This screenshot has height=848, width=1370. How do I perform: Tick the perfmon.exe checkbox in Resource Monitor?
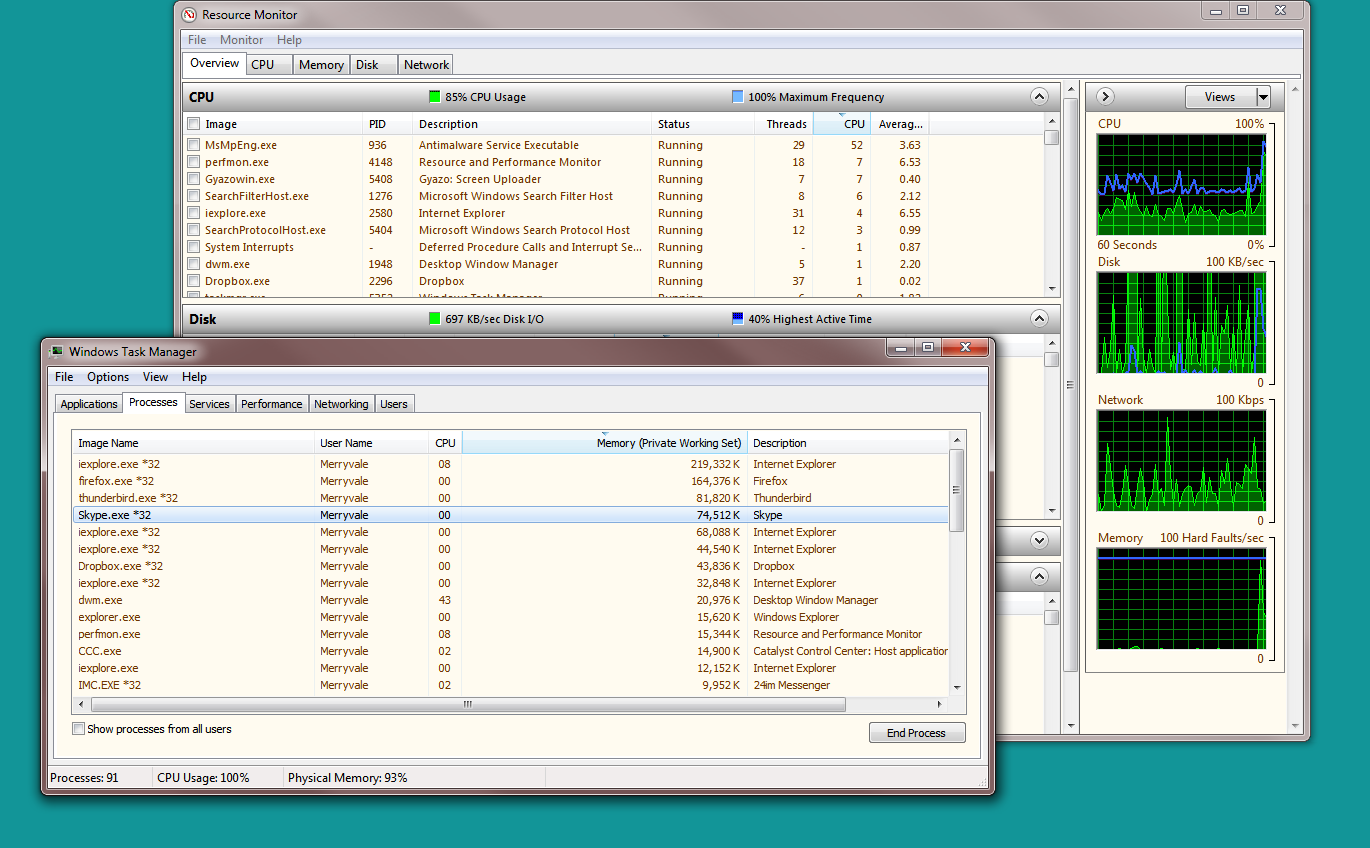193,162
